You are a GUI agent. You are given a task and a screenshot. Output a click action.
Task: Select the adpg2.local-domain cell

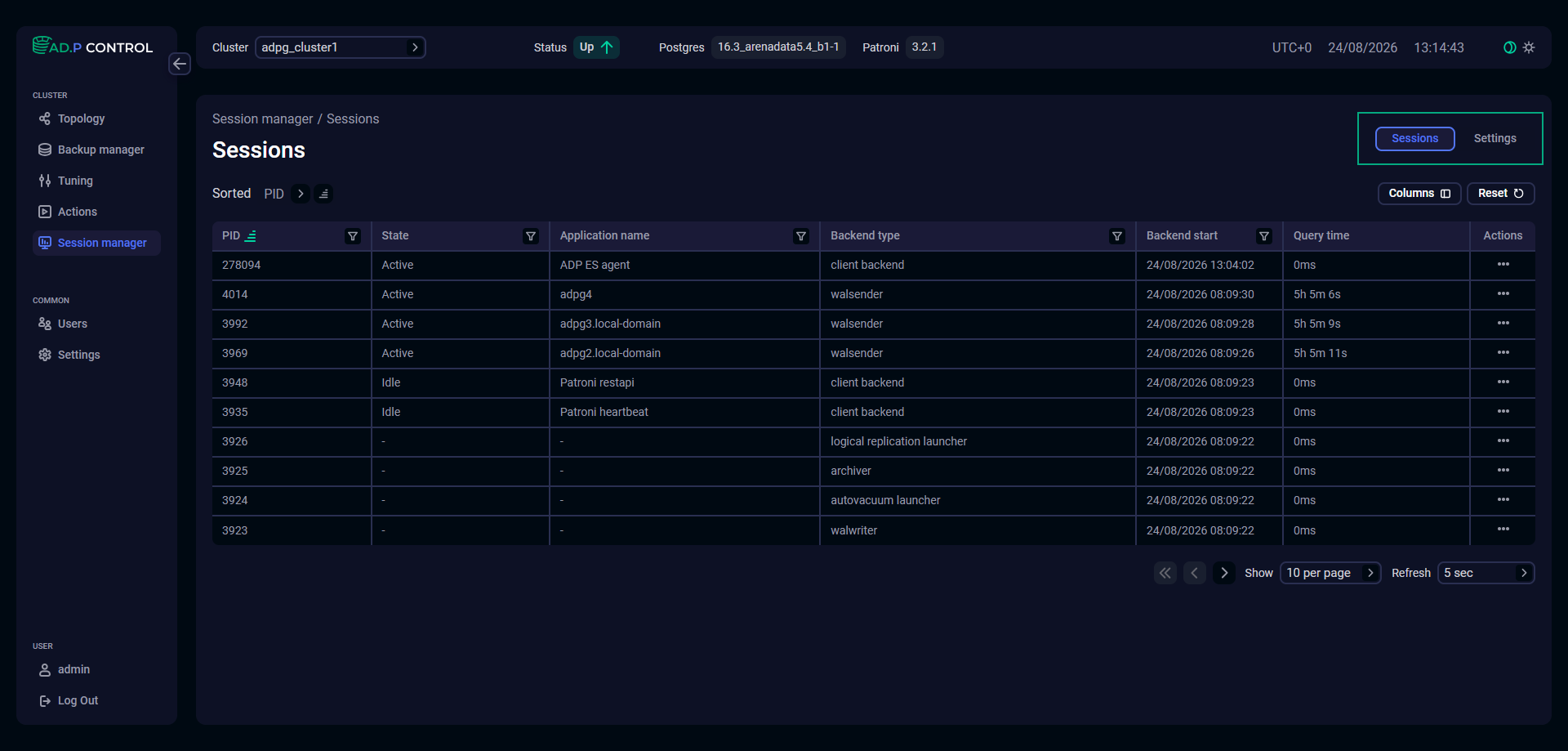point(684,353)
